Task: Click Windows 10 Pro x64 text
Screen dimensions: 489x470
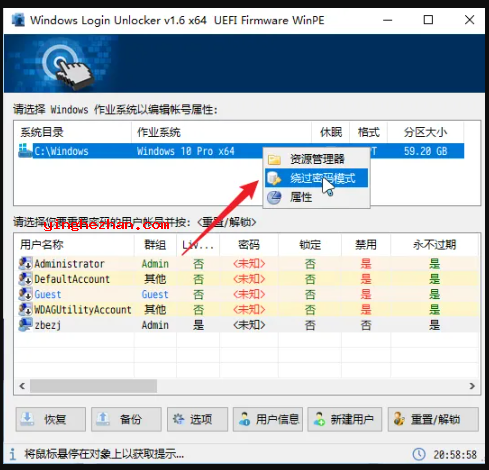Action: 186,151
